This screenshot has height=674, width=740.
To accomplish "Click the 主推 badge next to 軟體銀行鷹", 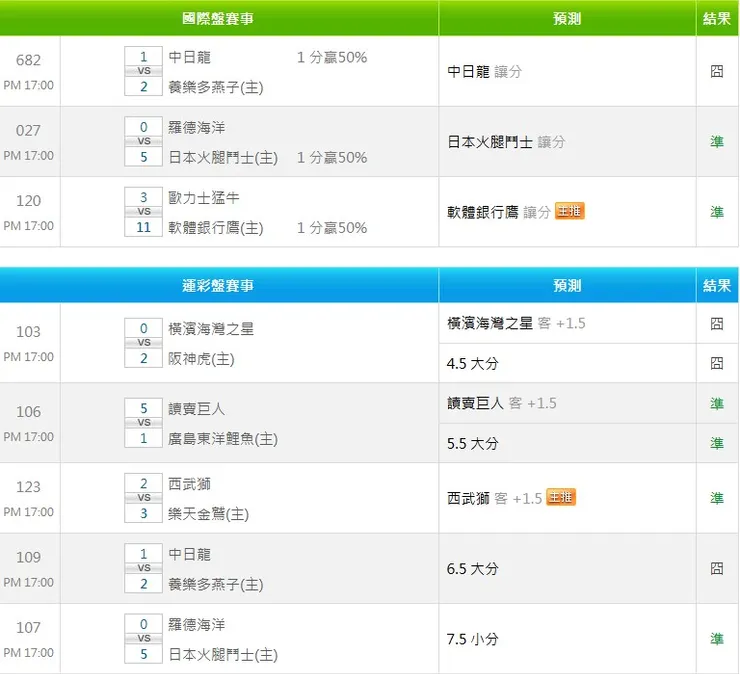I will point(570,211).
